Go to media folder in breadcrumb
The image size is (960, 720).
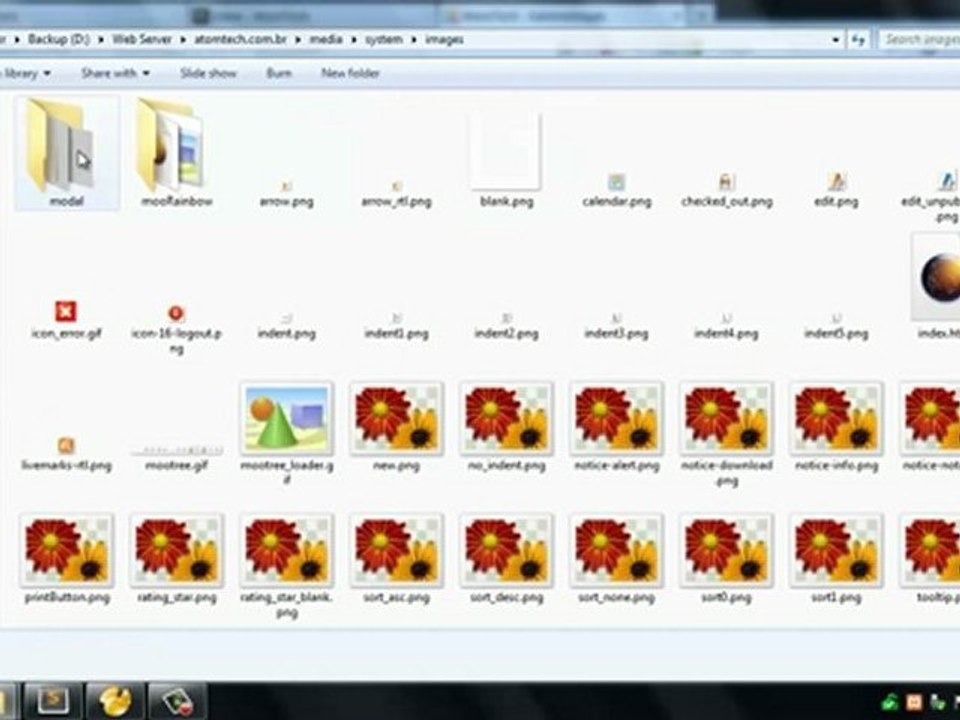click(326, 39)
